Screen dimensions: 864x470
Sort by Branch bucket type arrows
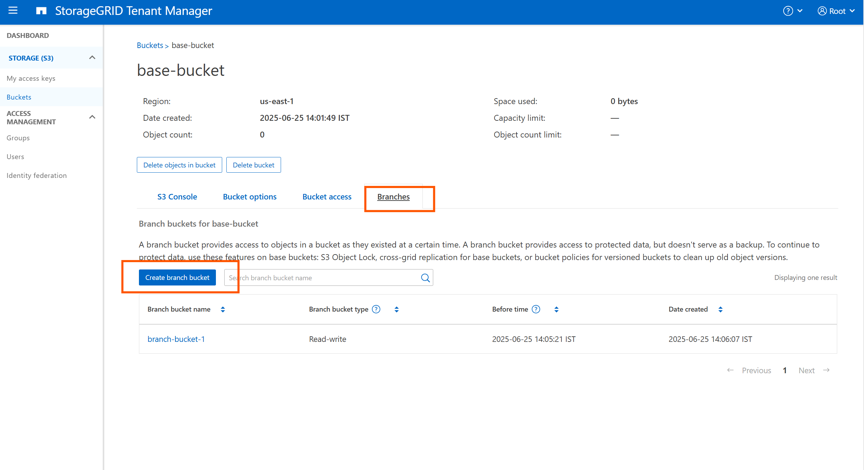tap(396, 310)
